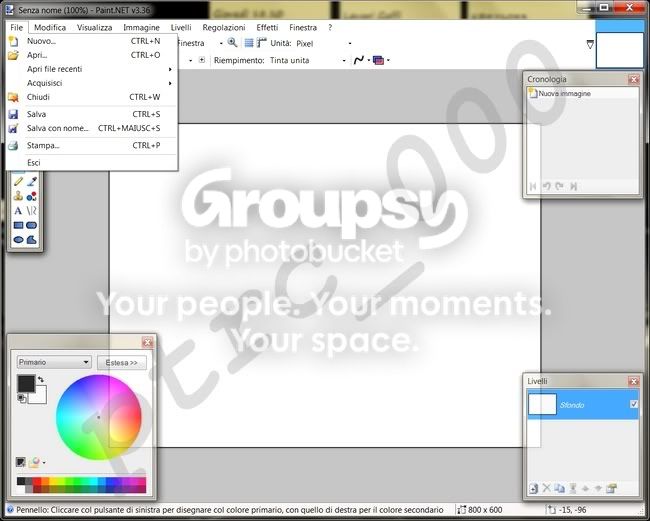Click the blending mode icon
650x521 pixels.
click(x=378, y=60)
